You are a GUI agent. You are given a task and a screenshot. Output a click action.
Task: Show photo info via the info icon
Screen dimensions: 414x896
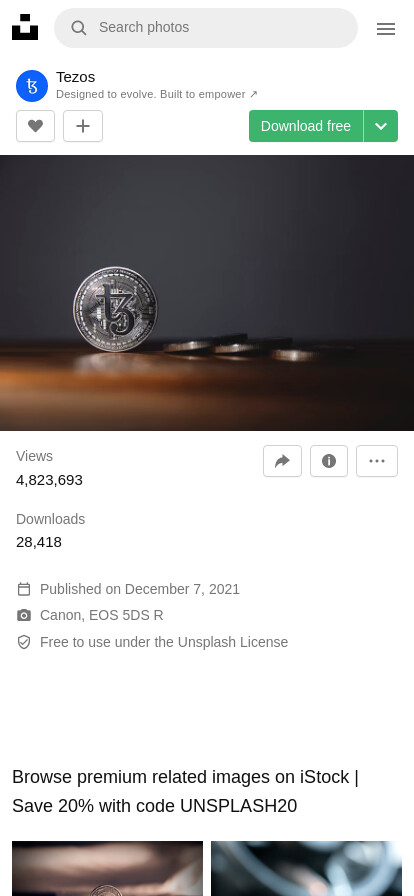point(329,461)
